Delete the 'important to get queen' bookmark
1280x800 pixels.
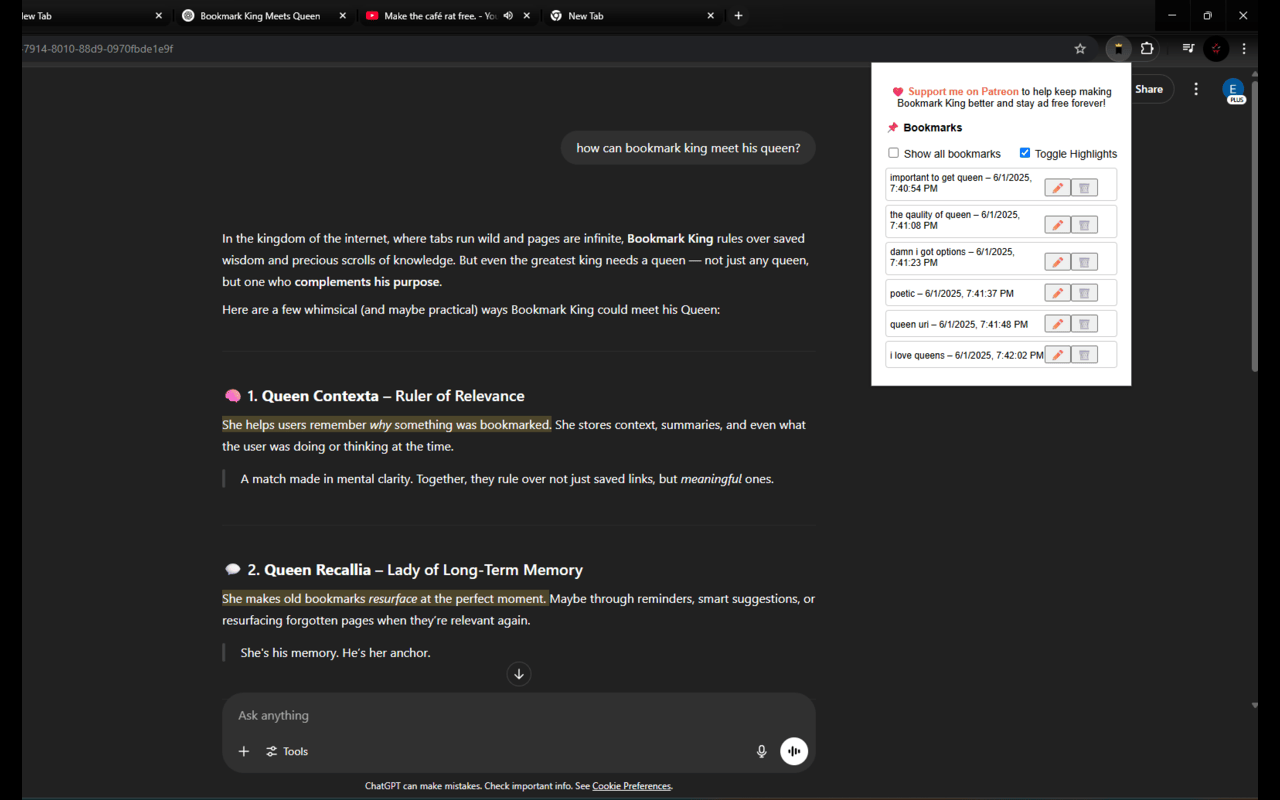(x=1084, y=188)
